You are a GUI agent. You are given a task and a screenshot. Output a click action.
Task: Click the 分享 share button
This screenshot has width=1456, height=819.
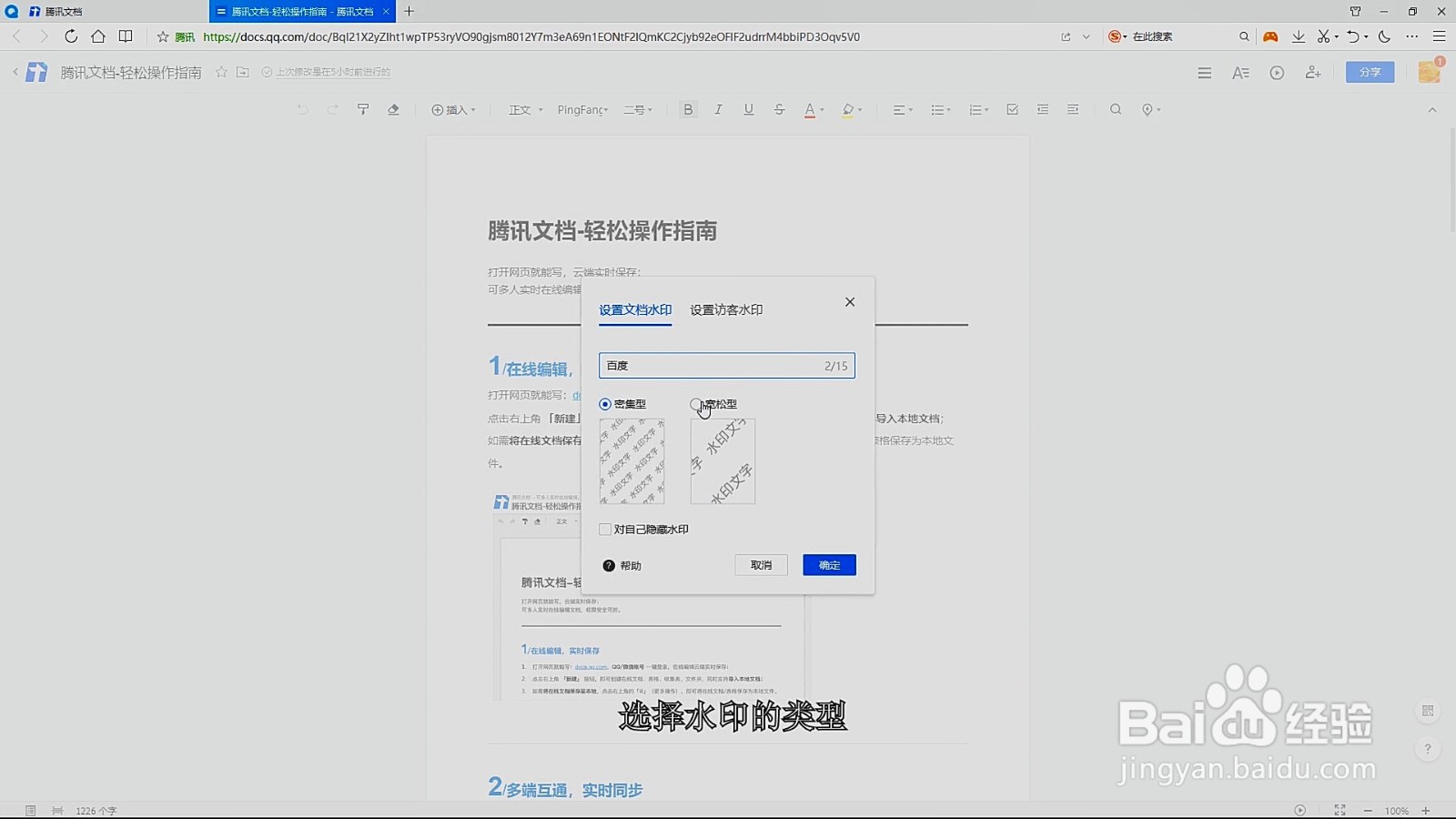(x=1370, y=72)
